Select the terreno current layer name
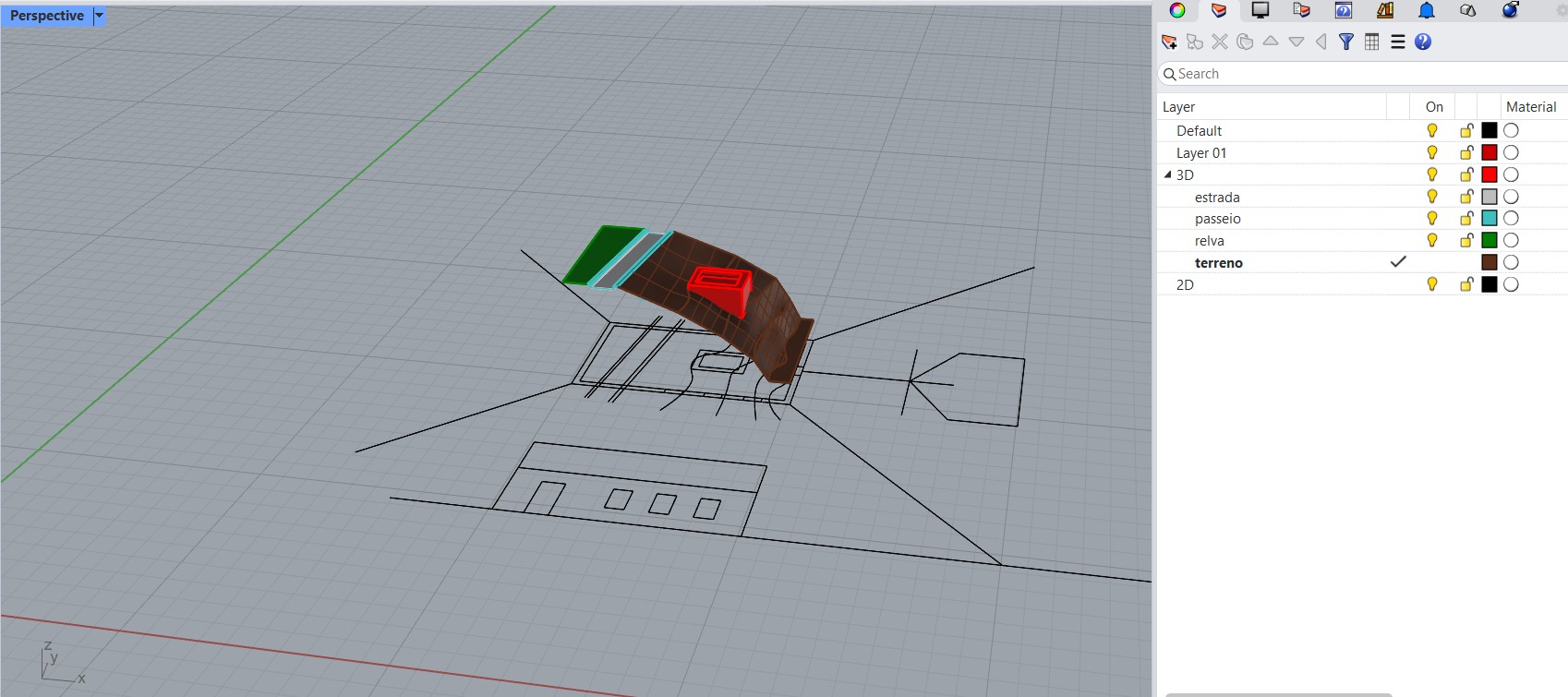The image size is (1568, 697). pyautogui.click(x=1218, y=263)
